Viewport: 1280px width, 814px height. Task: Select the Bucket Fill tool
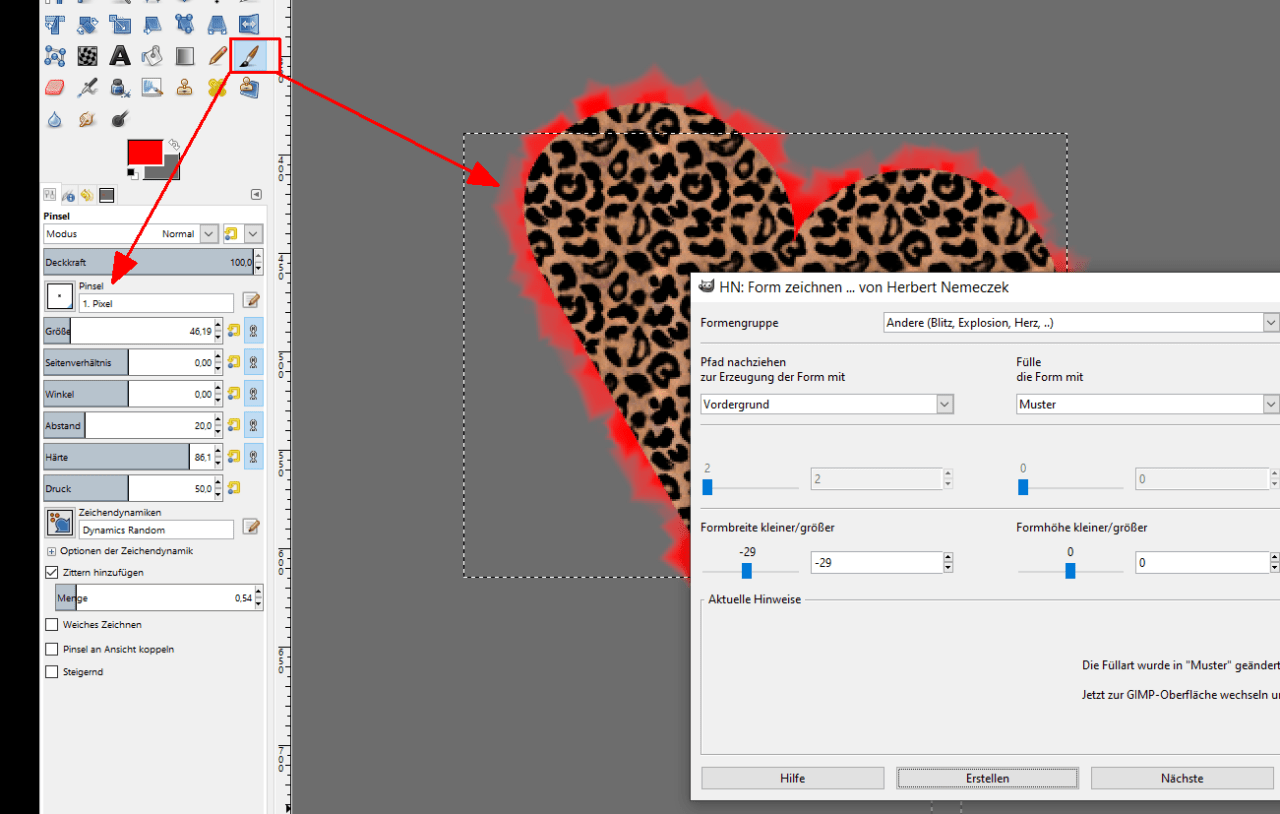click(x=151, y=56)
